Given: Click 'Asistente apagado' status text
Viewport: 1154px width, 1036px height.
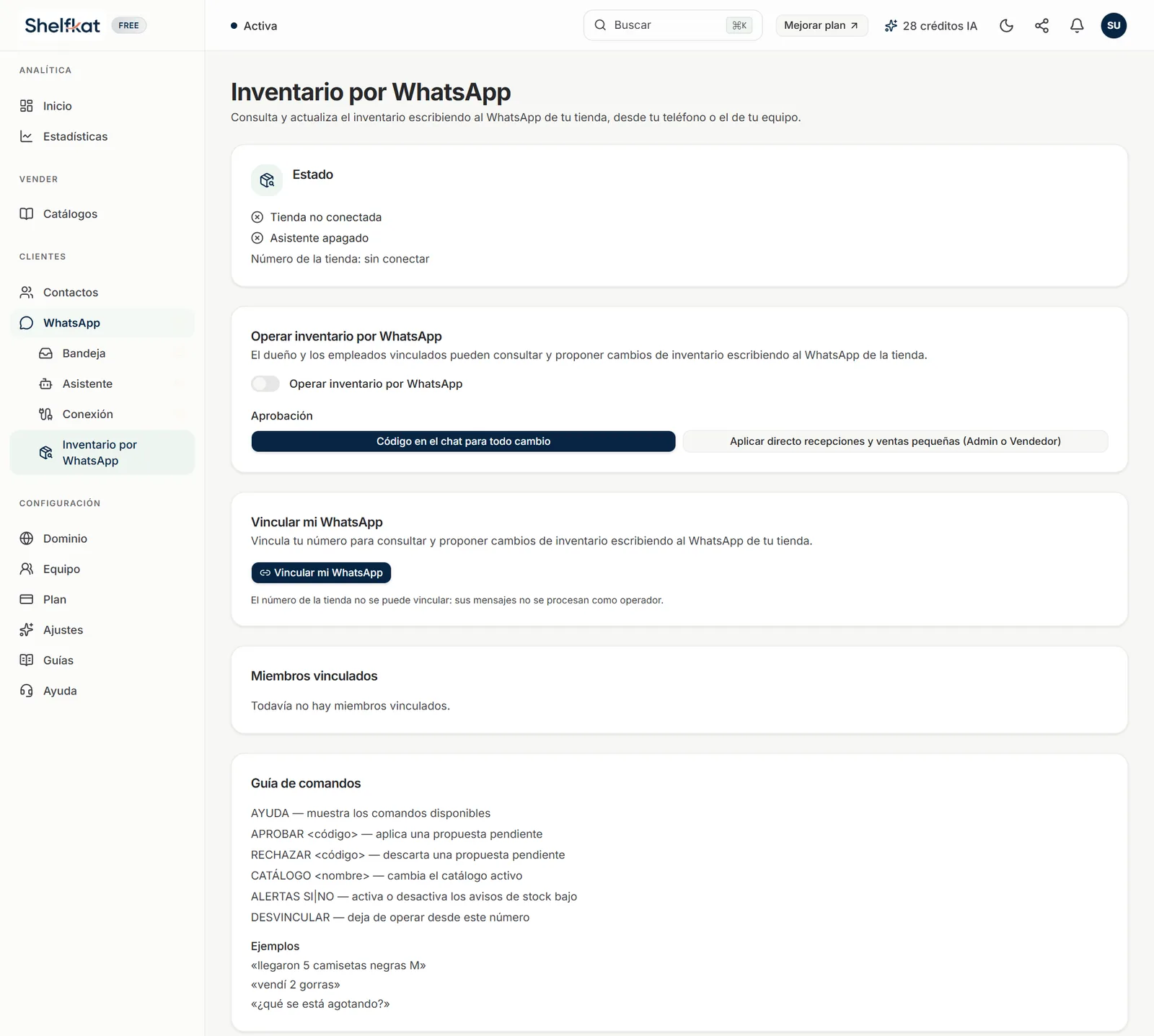Looking at the screenshot, I should click(x=320, y=238).
